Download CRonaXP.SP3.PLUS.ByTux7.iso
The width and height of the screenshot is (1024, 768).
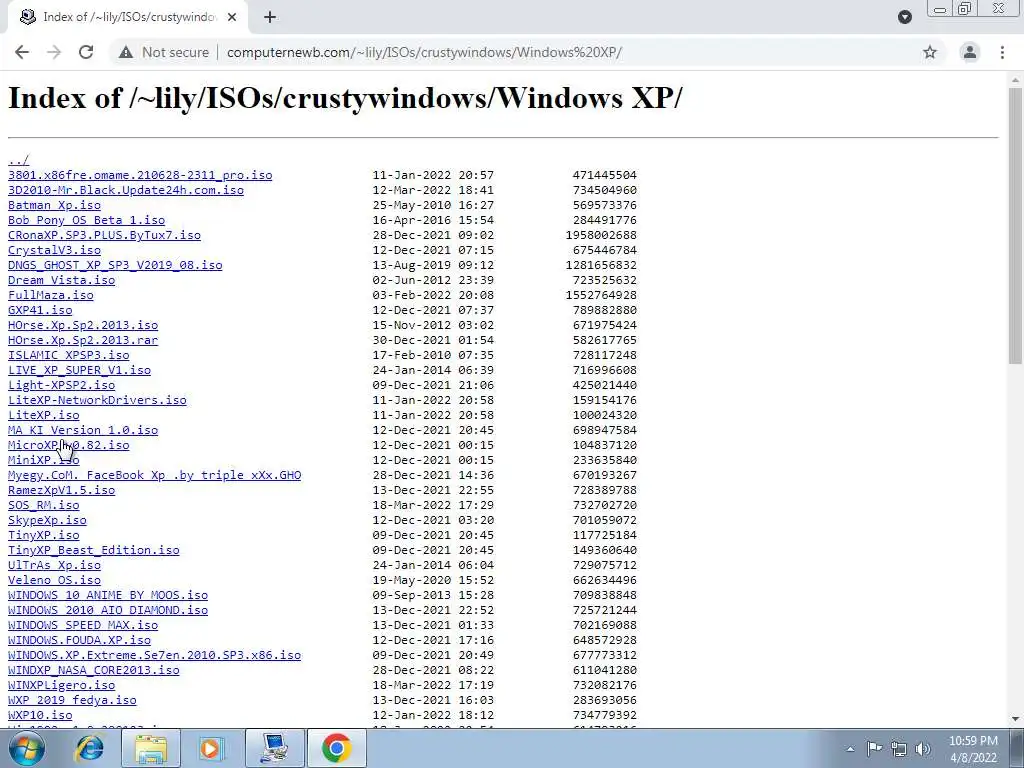(104, 235)
